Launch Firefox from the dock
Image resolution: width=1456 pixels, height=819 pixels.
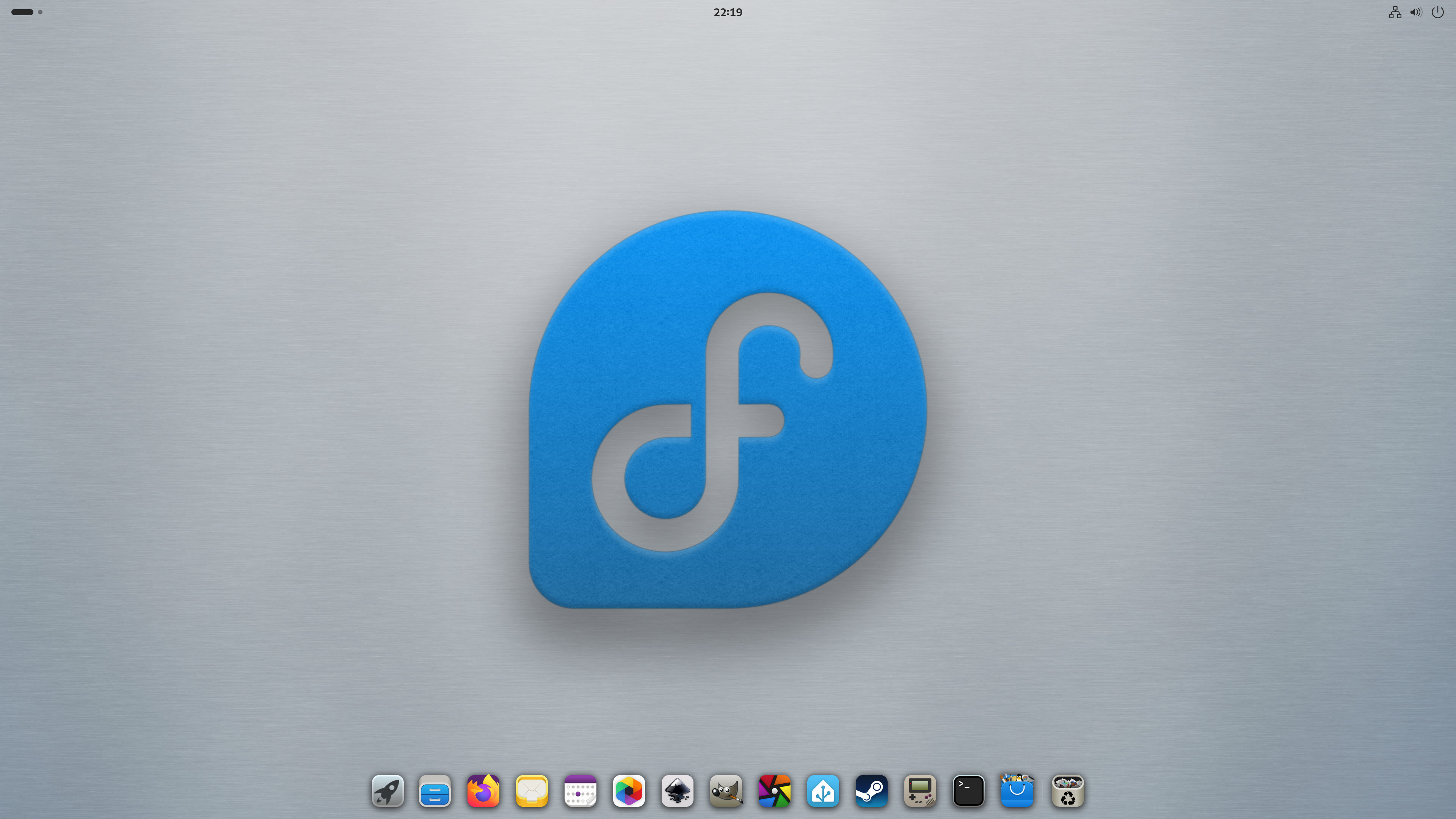click(x=483, y=791)
